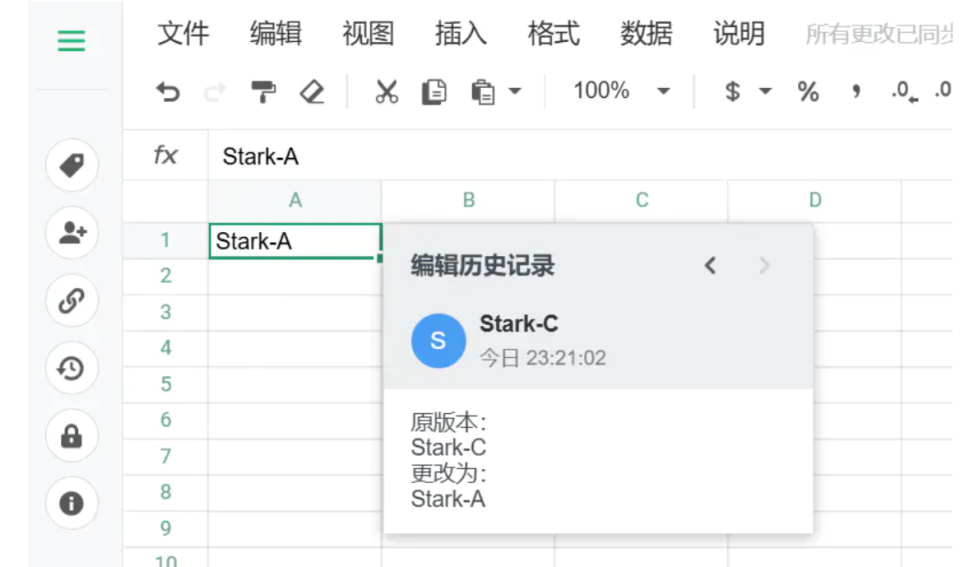Screen dimensions: 960x567
Task: Click the add collaborator person icon
Action: [x=71, y=233]
